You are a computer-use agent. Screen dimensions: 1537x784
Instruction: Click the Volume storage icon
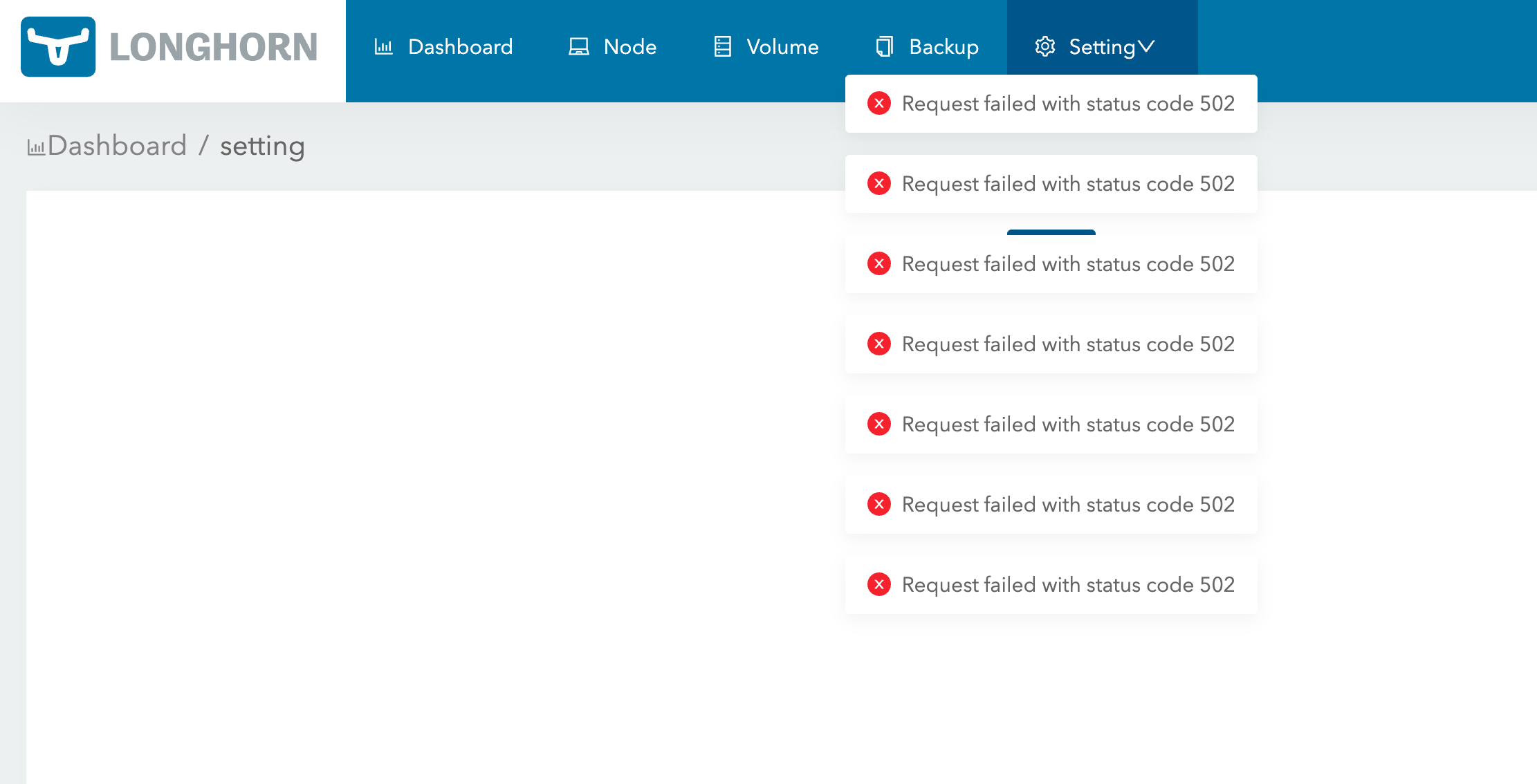coord(722,46)
